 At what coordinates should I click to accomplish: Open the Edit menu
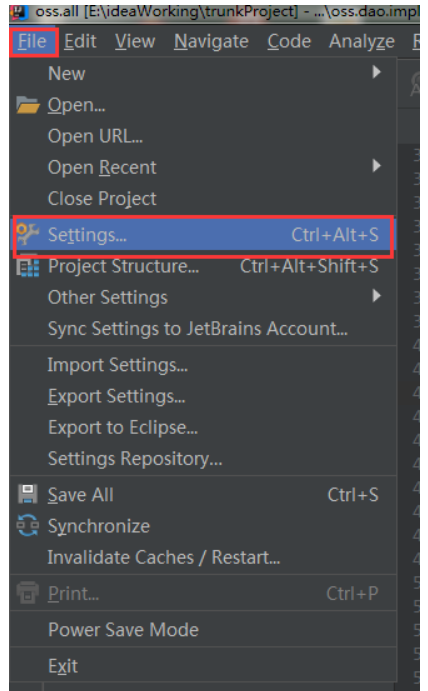[x=80, y=41]
